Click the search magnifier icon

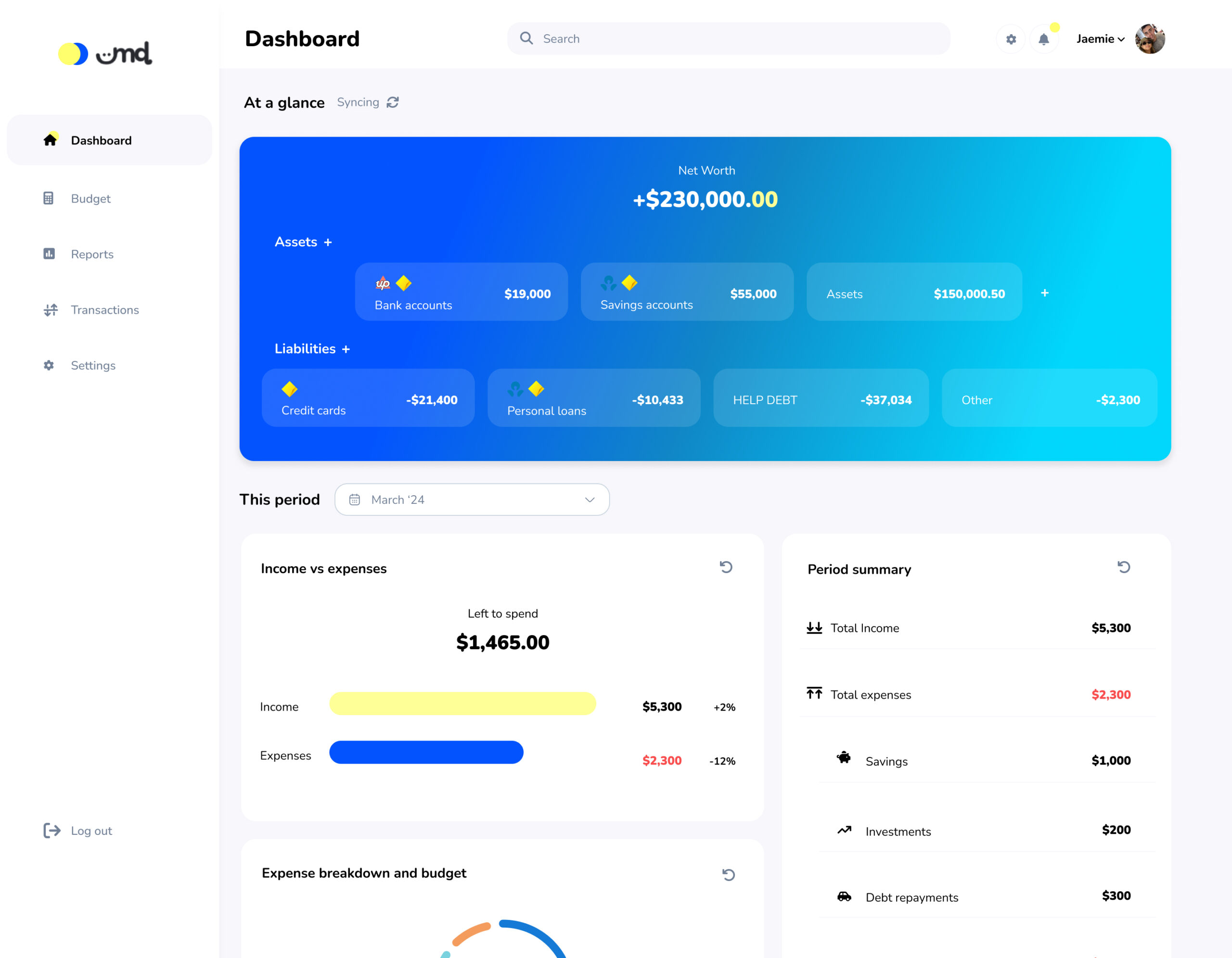tap(526, 38)
